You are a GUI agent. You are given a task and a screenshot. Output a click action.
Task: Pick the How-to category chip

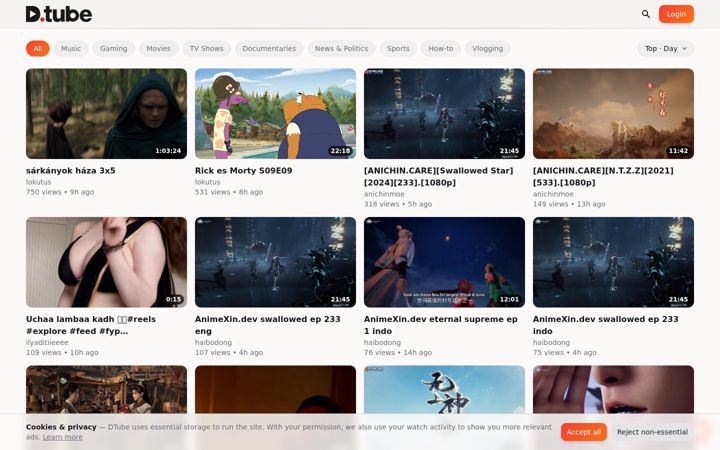[x=440, y=48]
